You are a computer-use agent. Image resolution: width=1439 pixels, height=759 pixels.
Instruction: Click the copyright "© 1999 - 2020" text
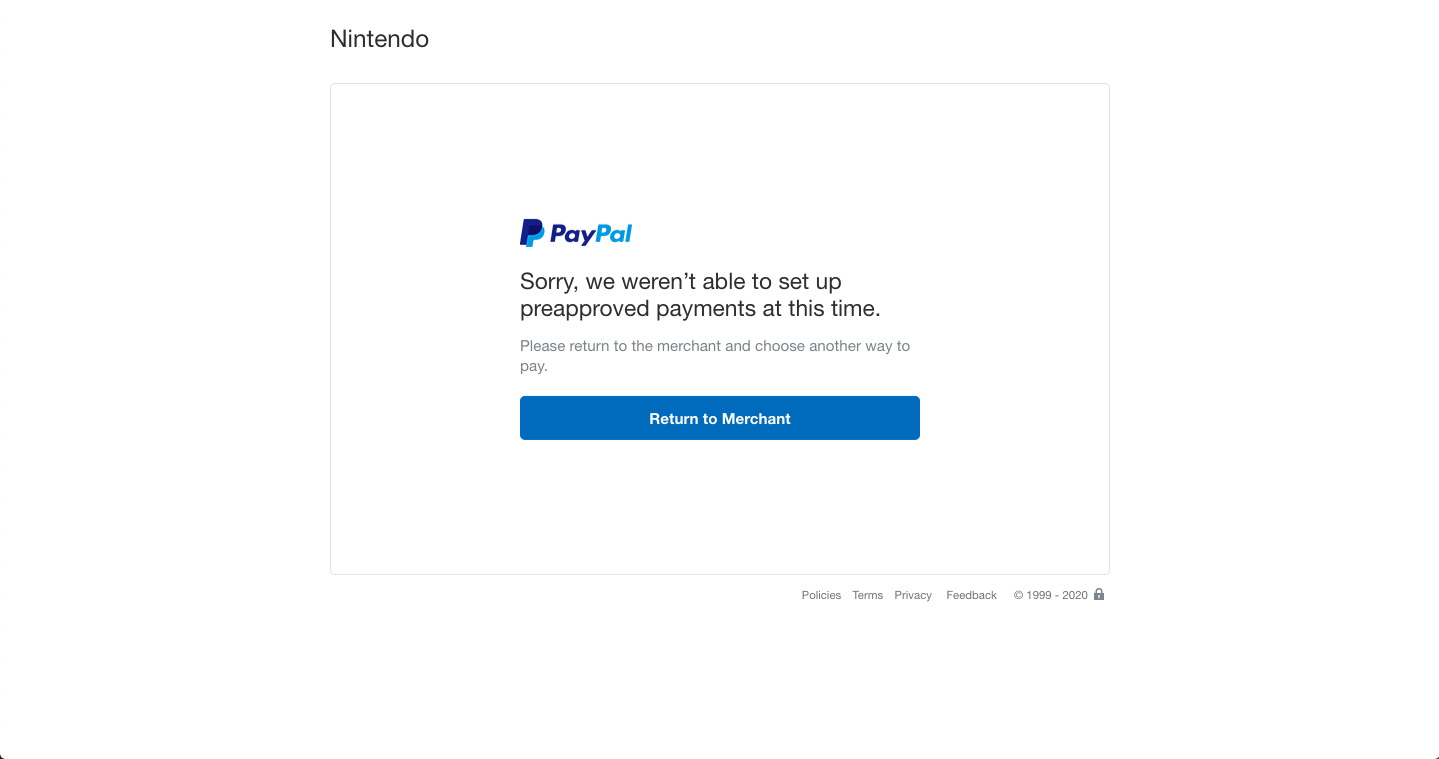(x=1050, y=595)
